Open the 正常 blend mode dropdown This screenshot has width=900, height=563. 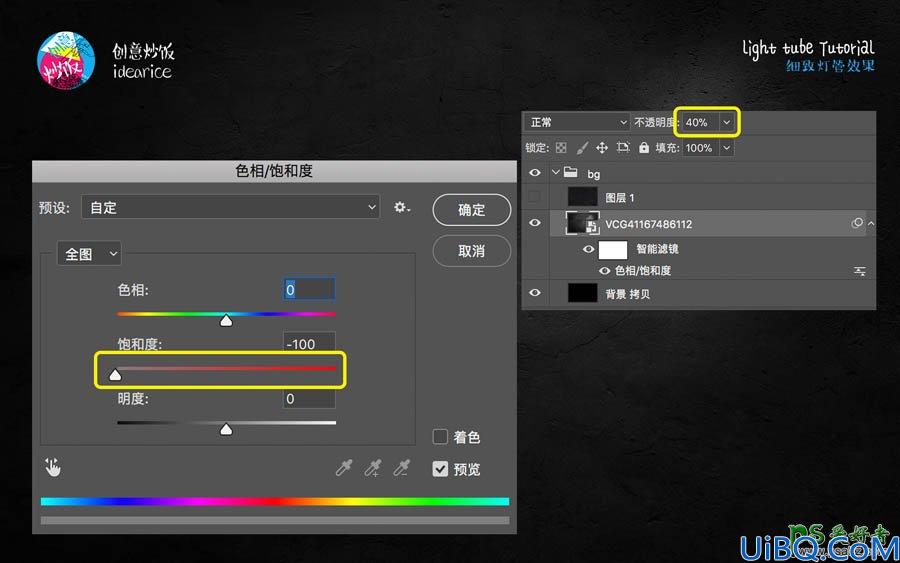coord(577,122)
